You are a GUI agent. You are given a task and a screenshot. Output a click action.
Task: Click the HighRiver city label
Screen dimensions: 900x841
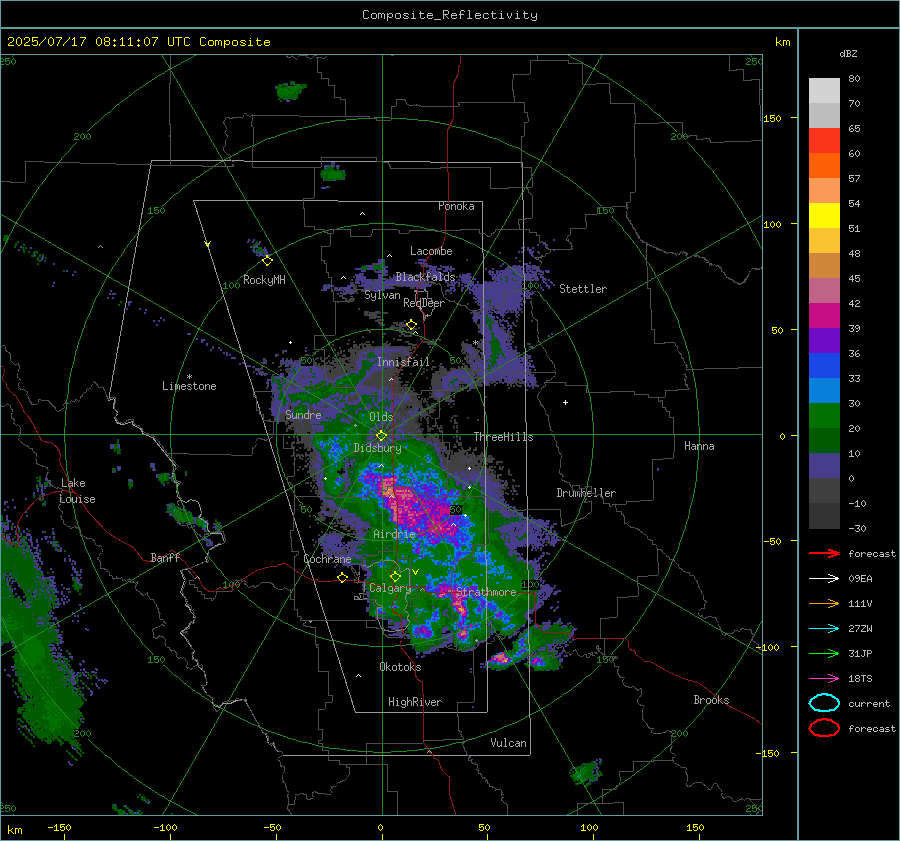tap(415, 702)
